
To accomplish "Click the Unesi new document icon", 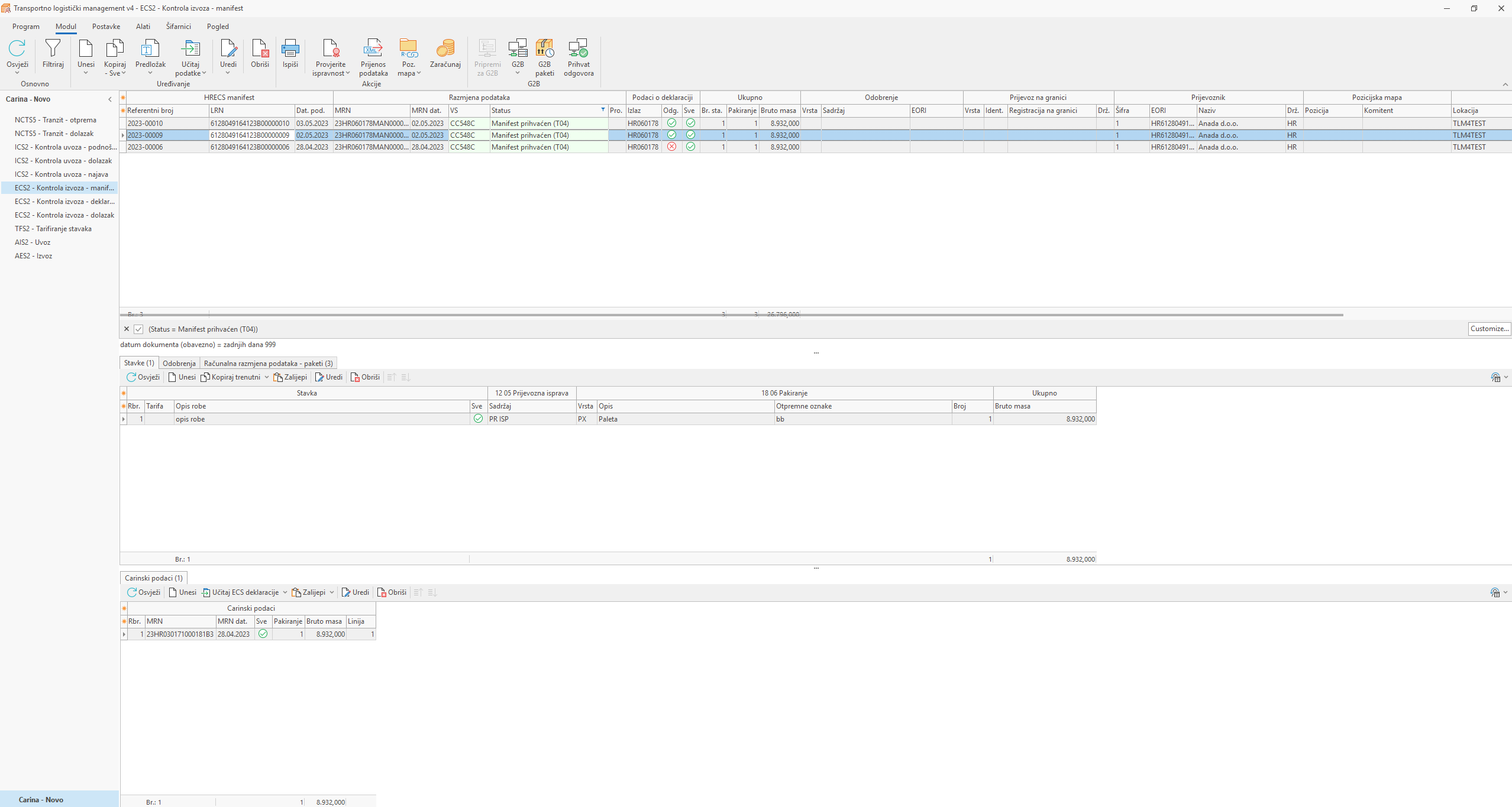I will [x=86, y=48].
